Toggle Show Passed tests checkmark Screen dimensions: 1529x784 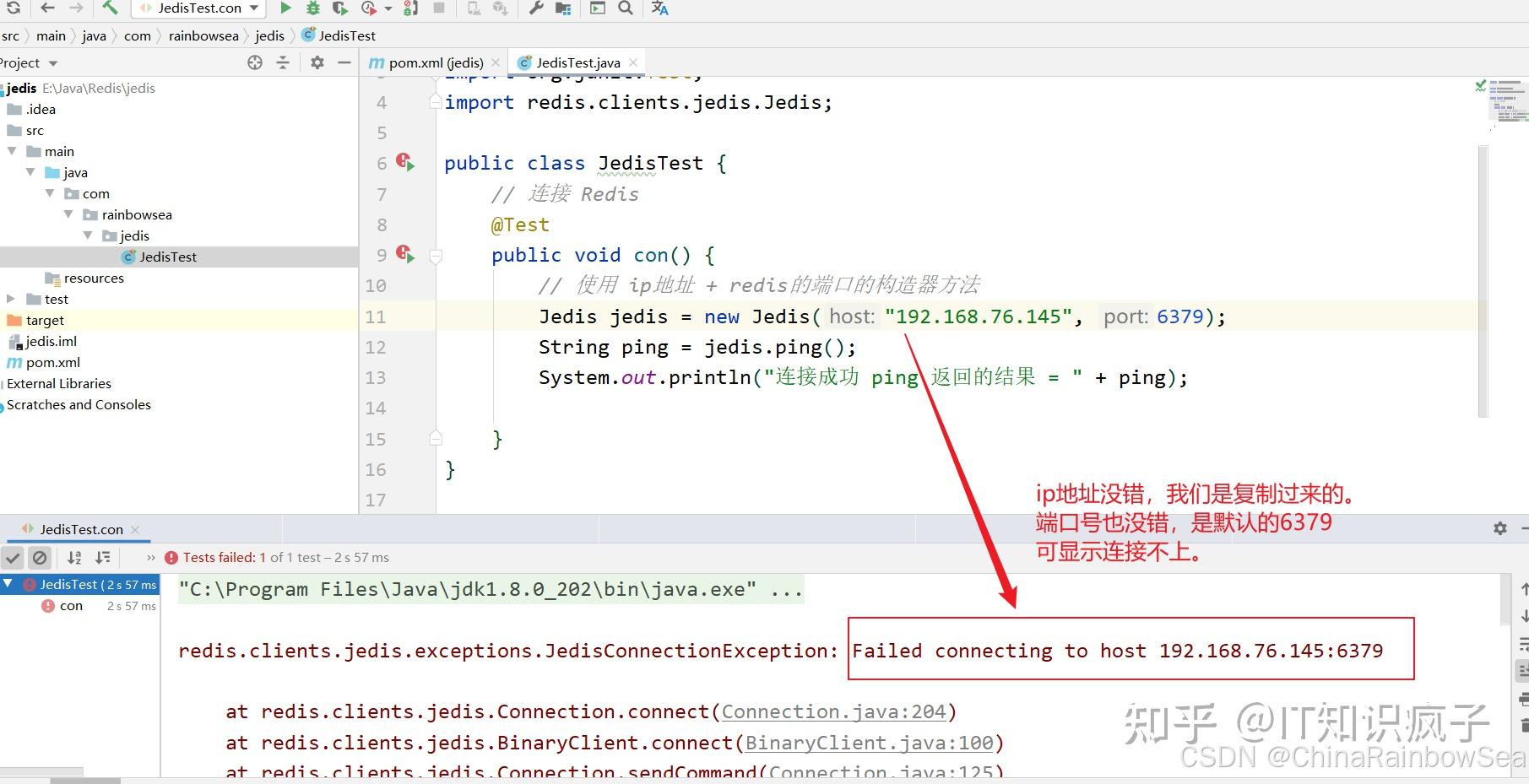12,557
